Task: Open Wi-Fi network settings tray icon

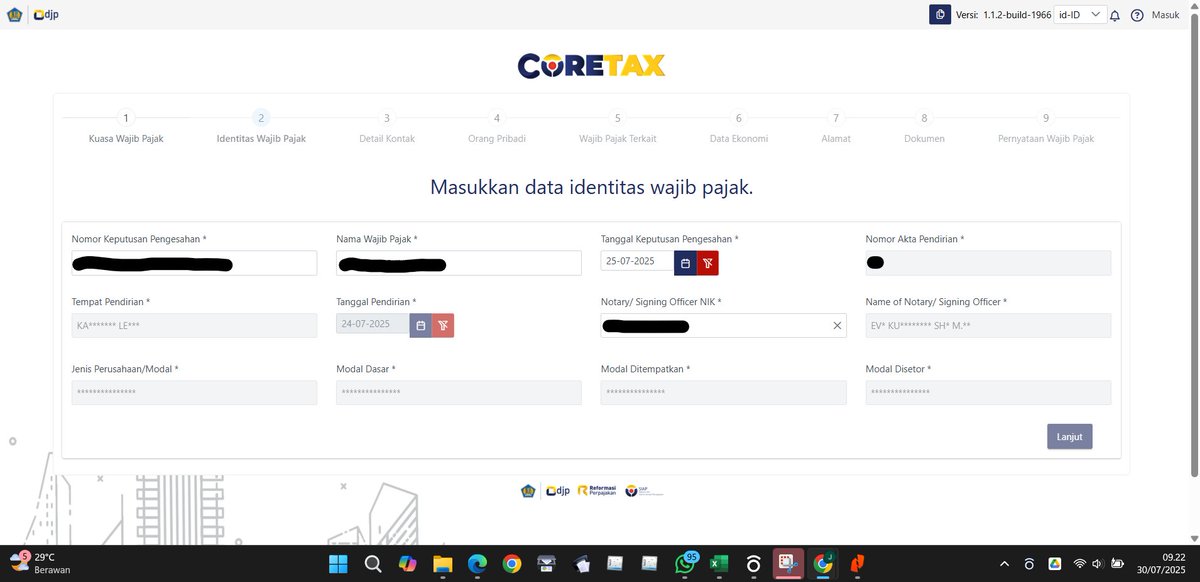Action: 1079,564
